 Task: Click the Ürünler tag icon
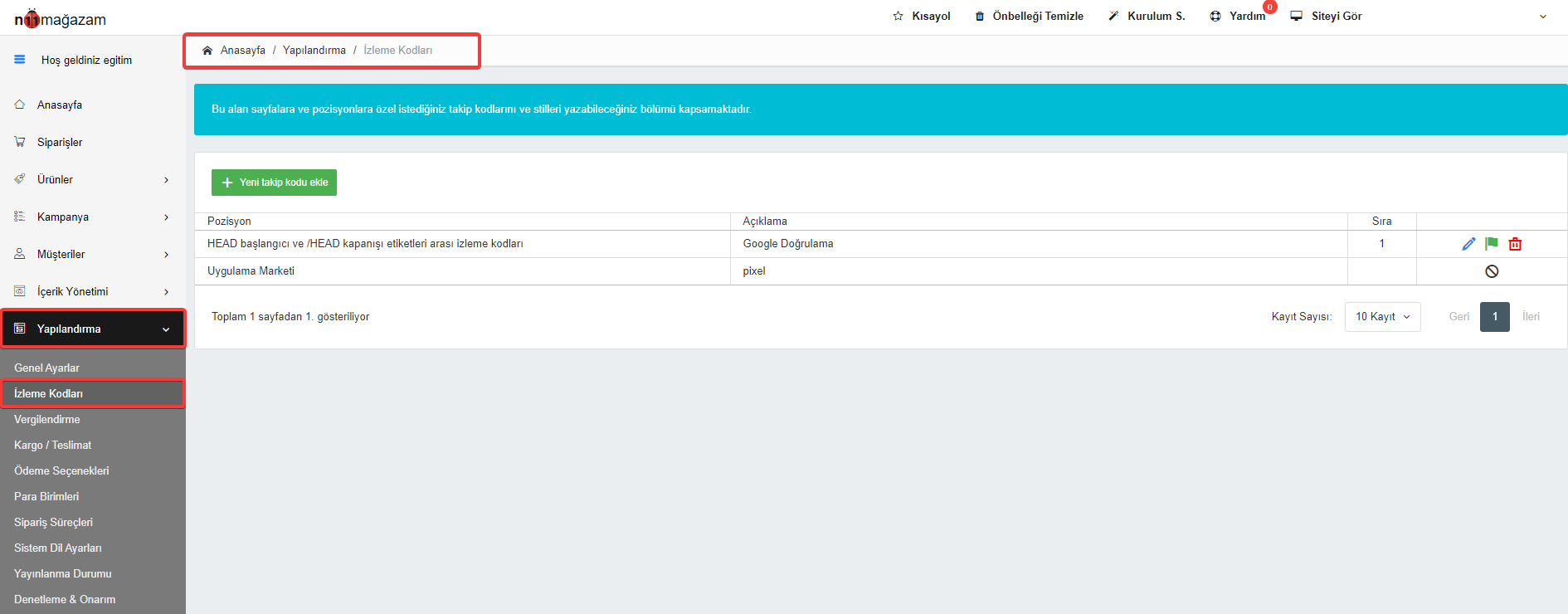tap(20, 179)
